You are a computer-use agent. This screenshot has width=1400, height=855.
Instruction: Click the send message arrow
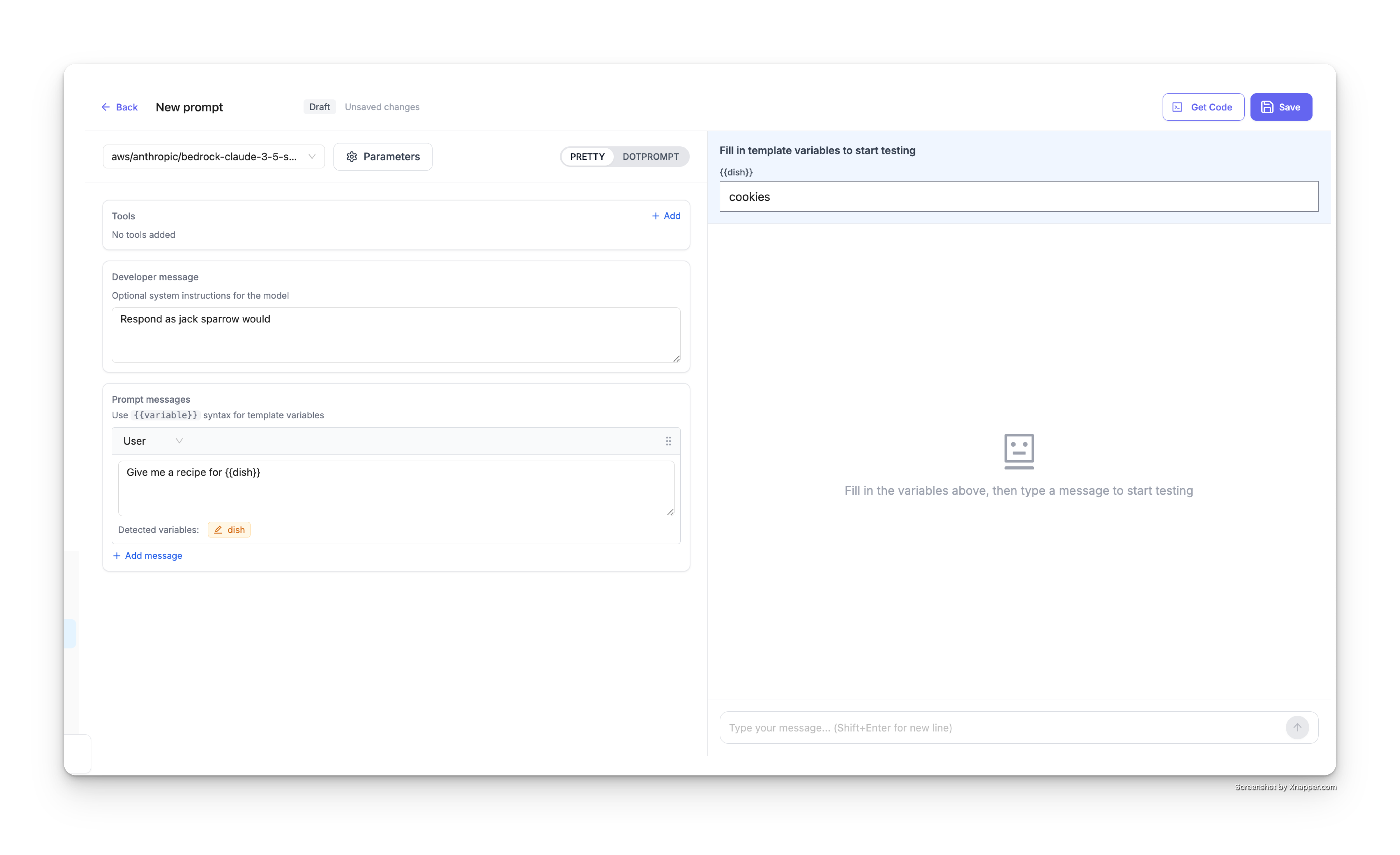tap(1298, 728)
